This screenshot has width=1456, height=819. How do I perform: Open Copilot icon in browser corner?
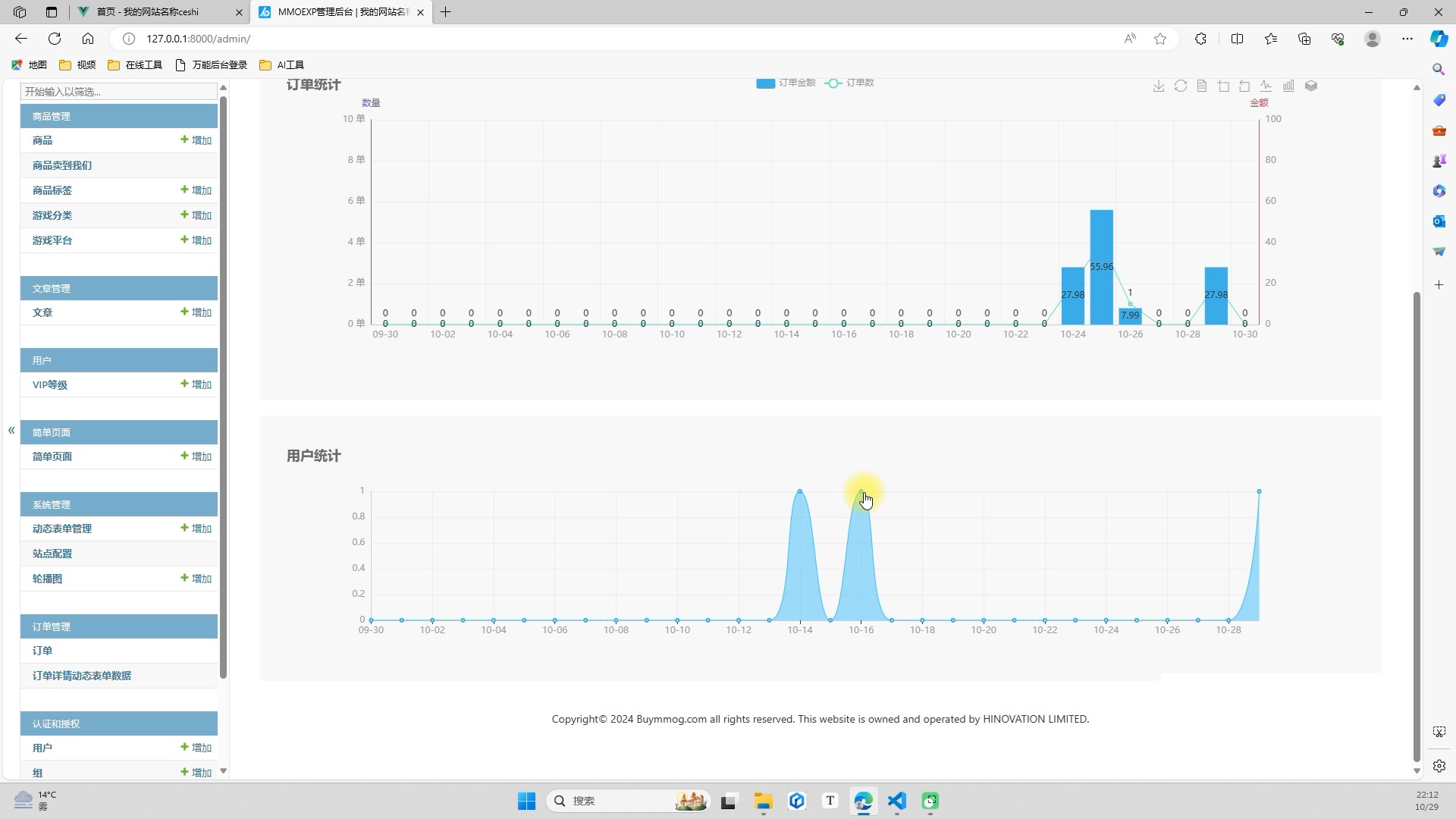tap(1439, 39)
